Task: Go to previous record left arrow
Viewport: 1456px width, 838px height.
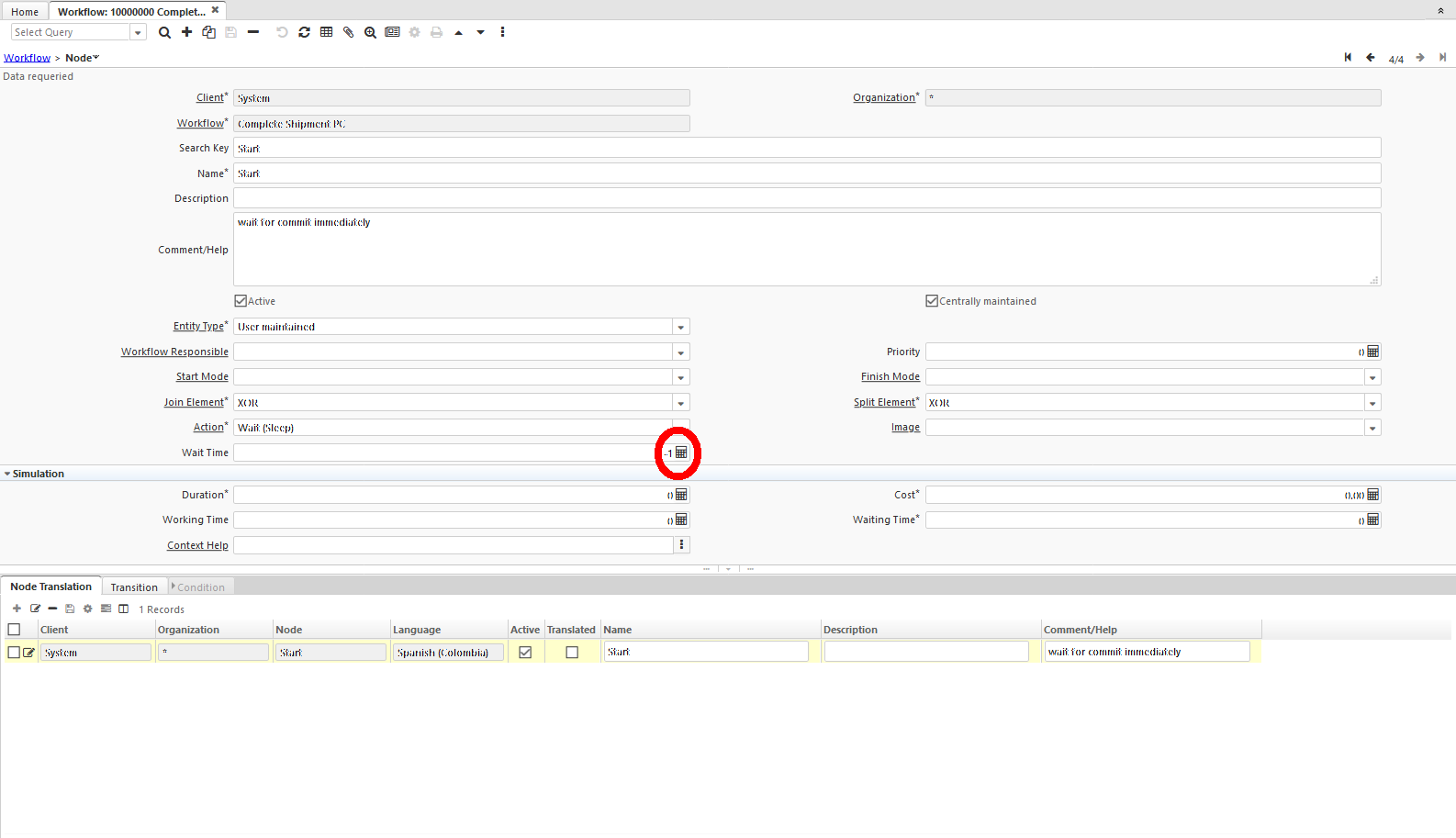Action: tap(1371, 58)
